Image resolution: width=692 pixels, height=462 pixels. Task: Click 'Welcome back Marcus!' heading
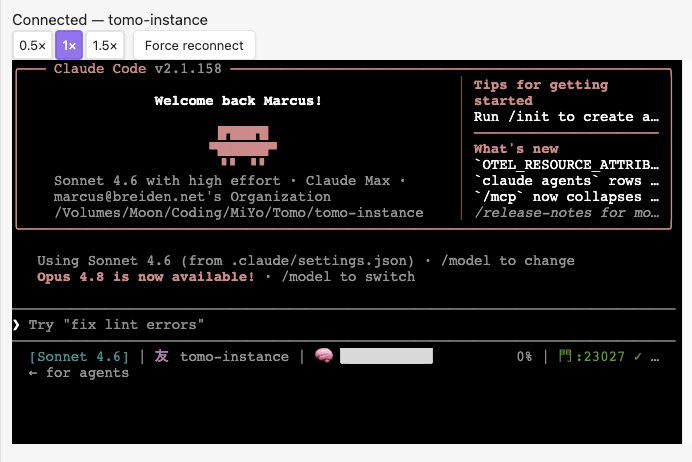point(238,101)
